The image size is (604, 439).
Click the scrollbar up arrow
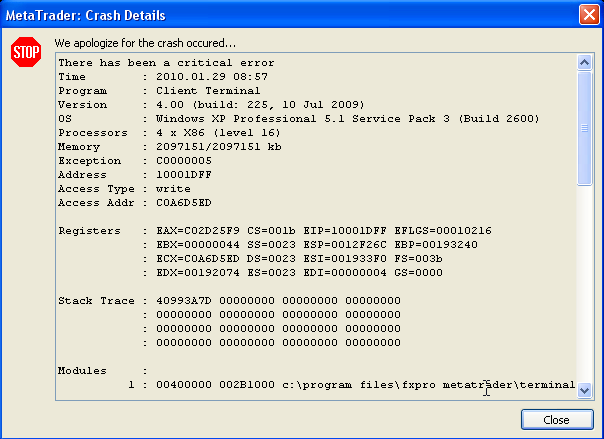(x=584, y=62)
